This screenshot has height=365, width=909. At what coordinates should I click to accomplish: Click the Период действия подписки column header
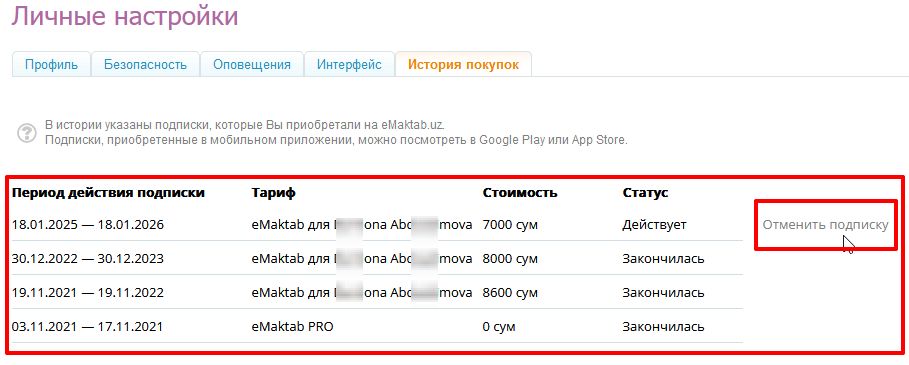coord(108,193)
